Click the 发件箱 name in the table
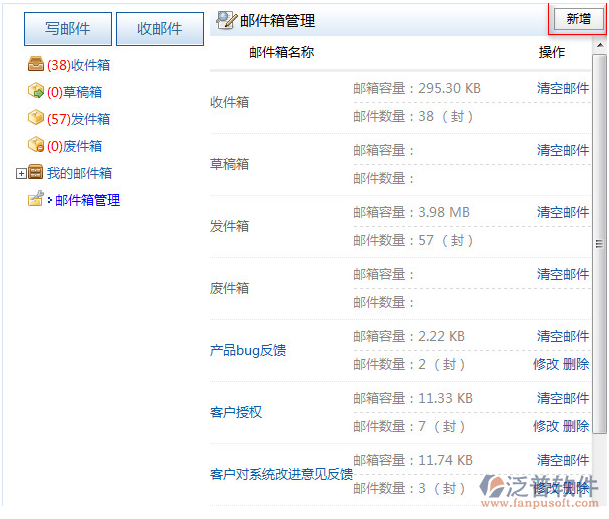The image size is (609, 519). pyautogui.click(x=229, y=226)
